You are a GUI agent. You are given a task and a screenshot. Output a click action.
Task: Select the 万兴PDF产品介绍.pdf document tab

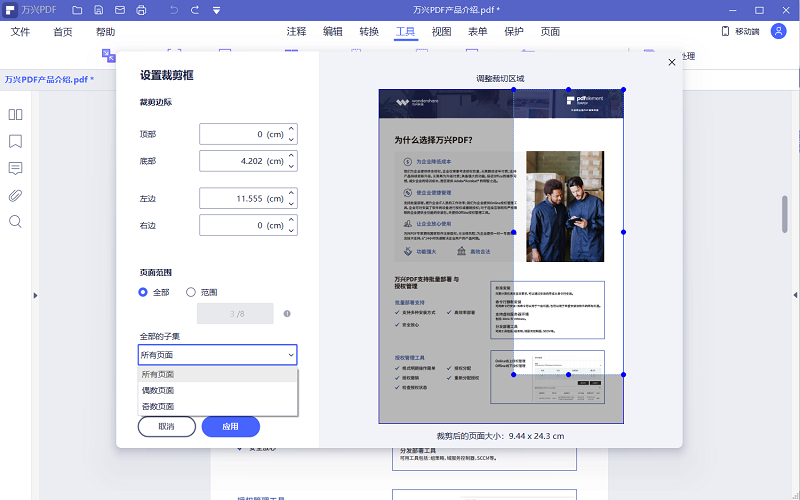coord(49,80)
